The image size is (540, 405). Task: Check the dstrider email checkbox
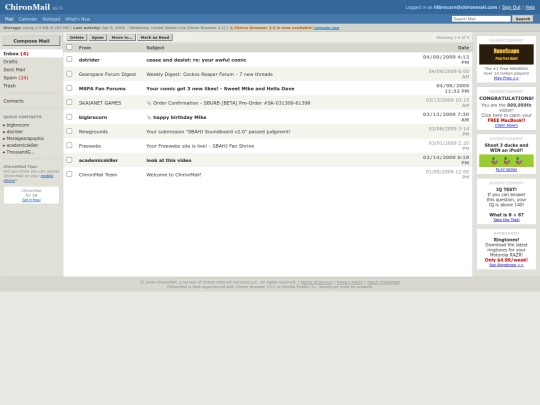pyautogui.click(x=69, y=59)
